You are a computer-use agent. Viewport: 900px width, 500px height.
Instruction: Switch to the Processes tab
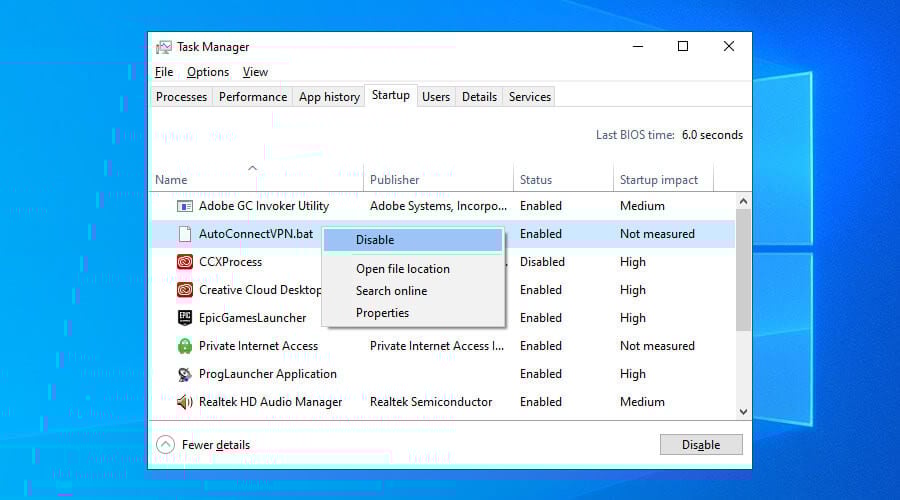(181, 97)
